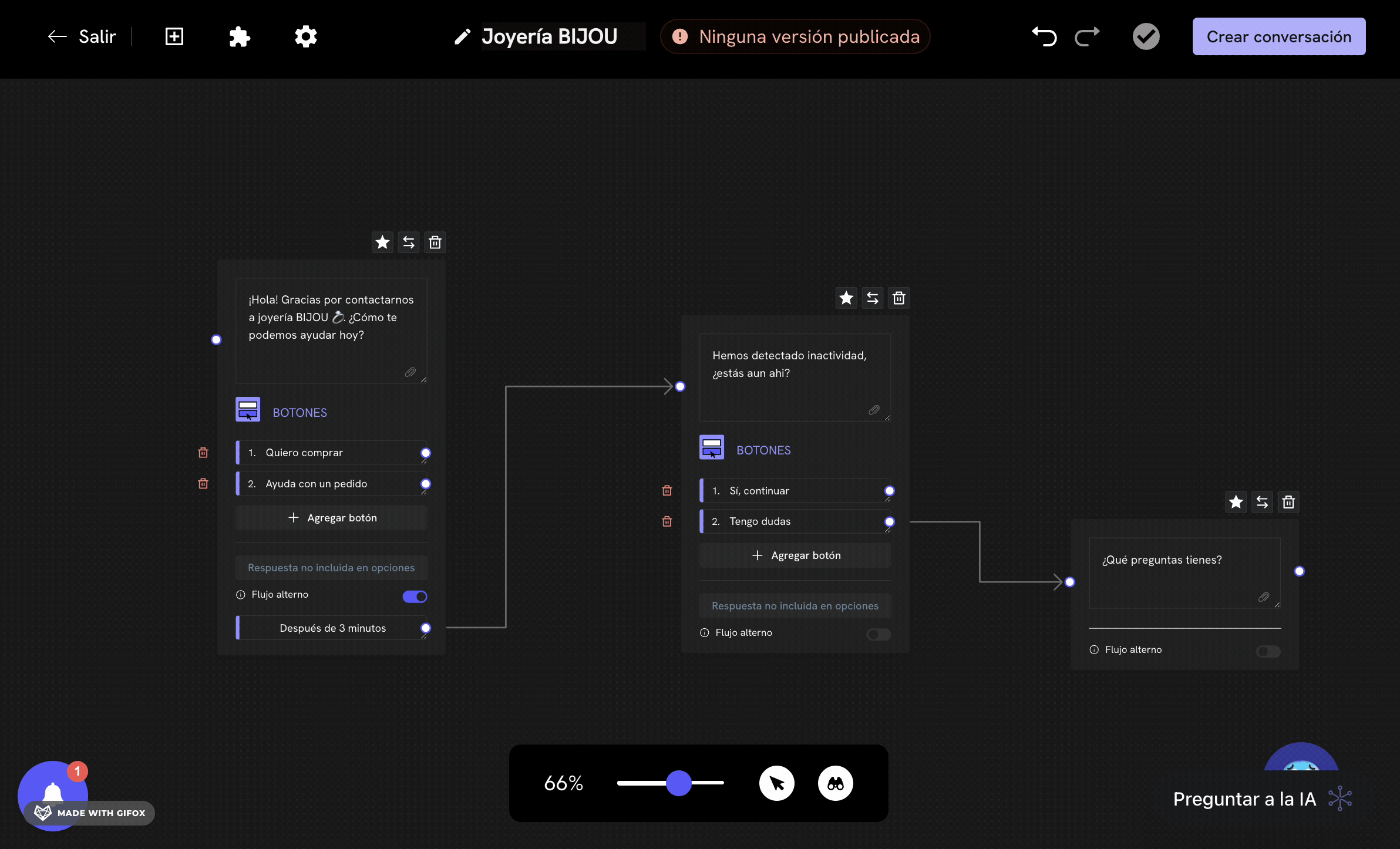Click the zoom level slider handle
1400x849 pixels.
679,783
